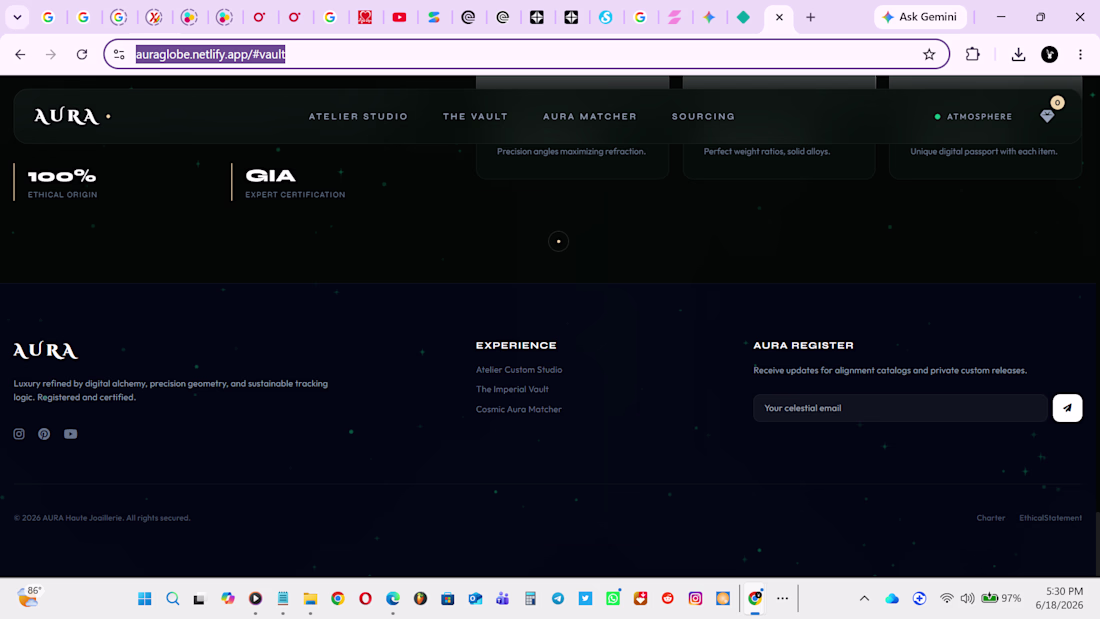Click the page vertical scrollbar thumb

(1096, 544)
